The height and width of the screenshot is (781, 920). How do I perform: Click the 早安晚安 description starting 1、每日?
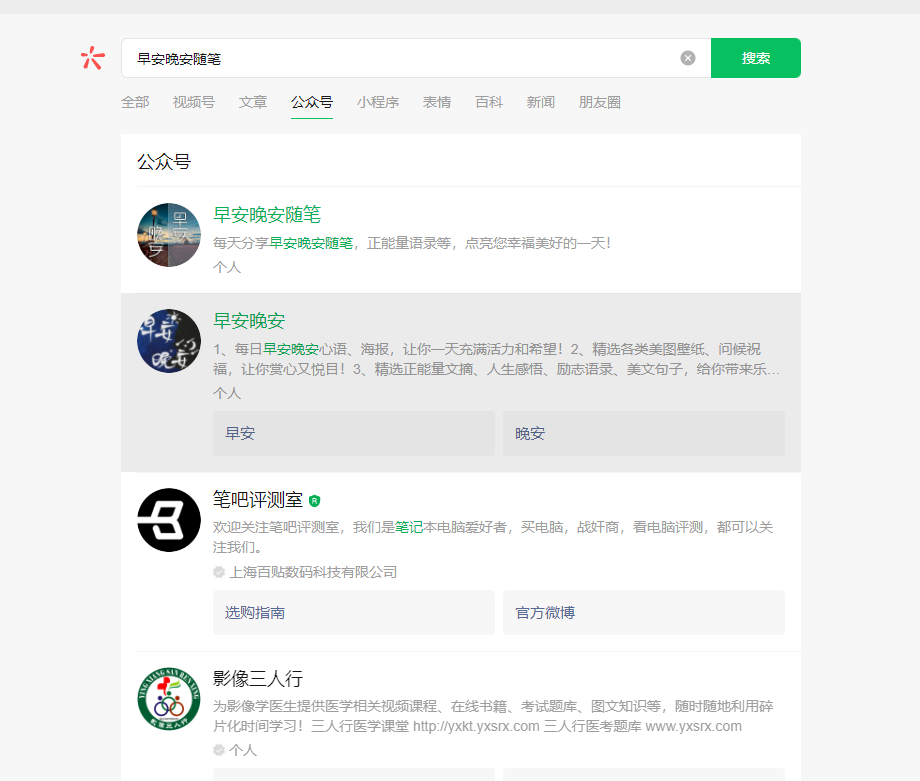click(x=496, y=359)
